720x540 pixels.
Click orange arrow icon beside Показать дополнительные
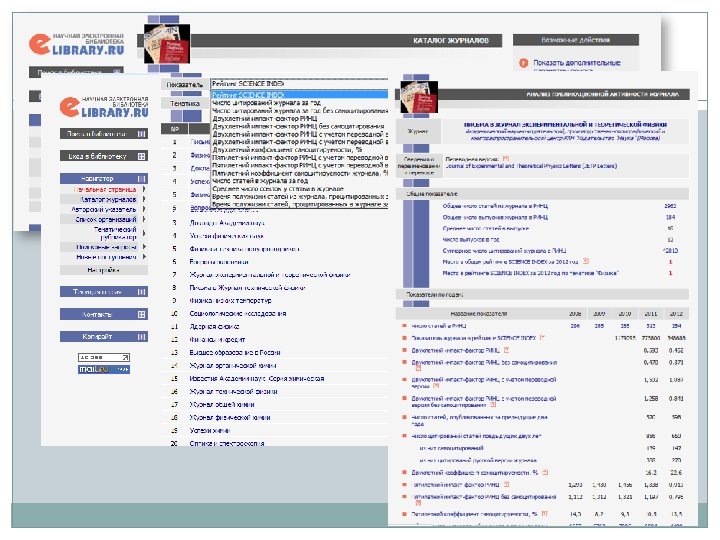coord(523,63)
